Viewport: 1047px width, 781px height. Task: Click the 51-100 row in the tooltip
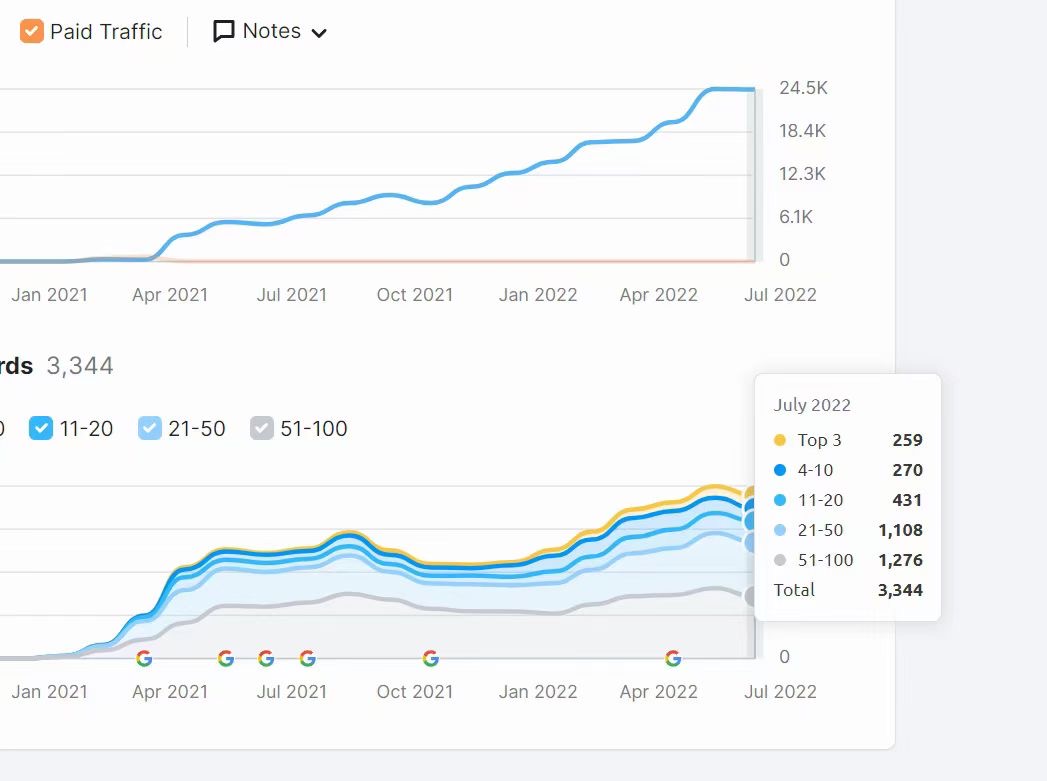click(848, 560)
